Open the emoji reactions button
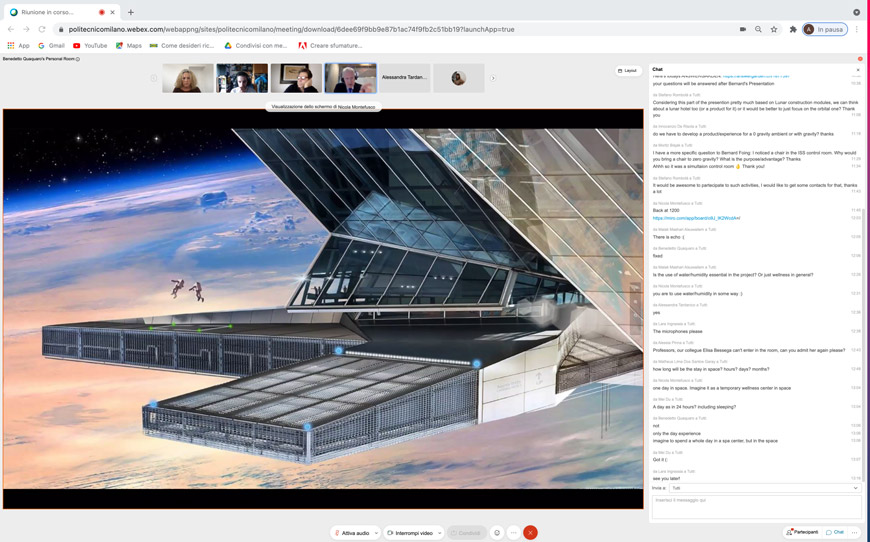 [x=497, y=533]
